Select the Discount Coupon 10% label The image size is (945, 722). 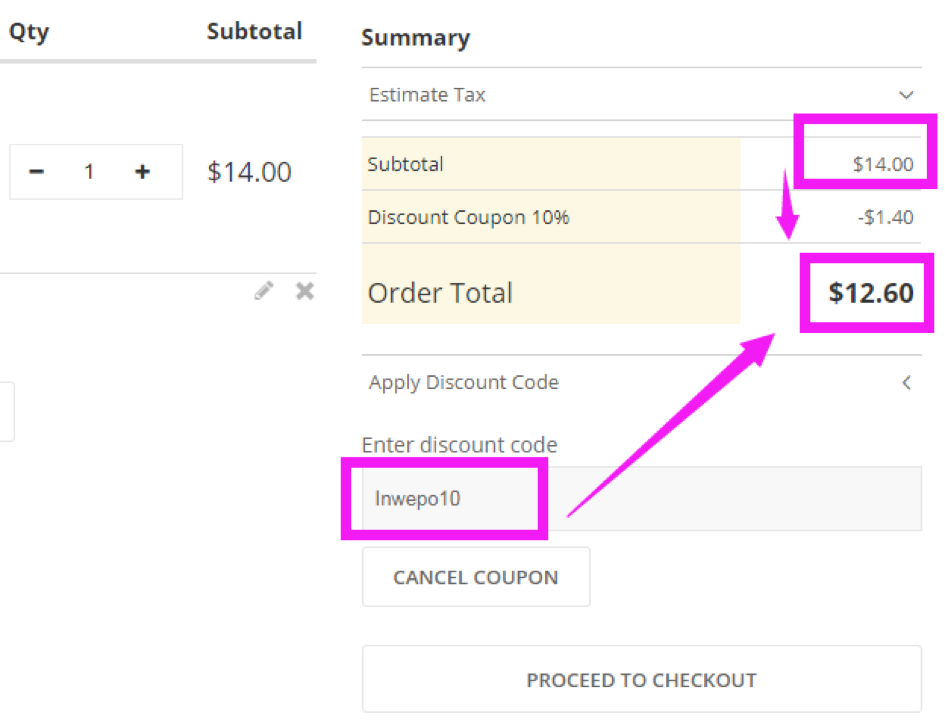(x=468, y=217)
